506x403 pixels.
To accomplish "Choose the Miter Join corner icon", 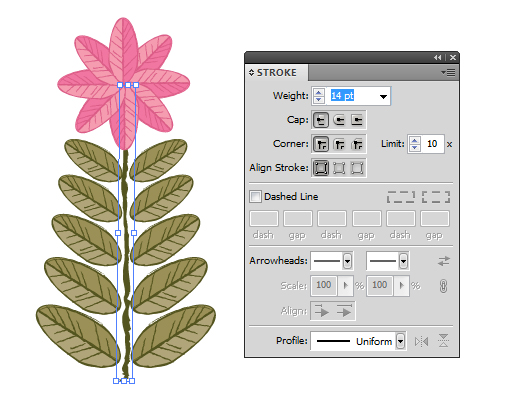I will [321, 144].
